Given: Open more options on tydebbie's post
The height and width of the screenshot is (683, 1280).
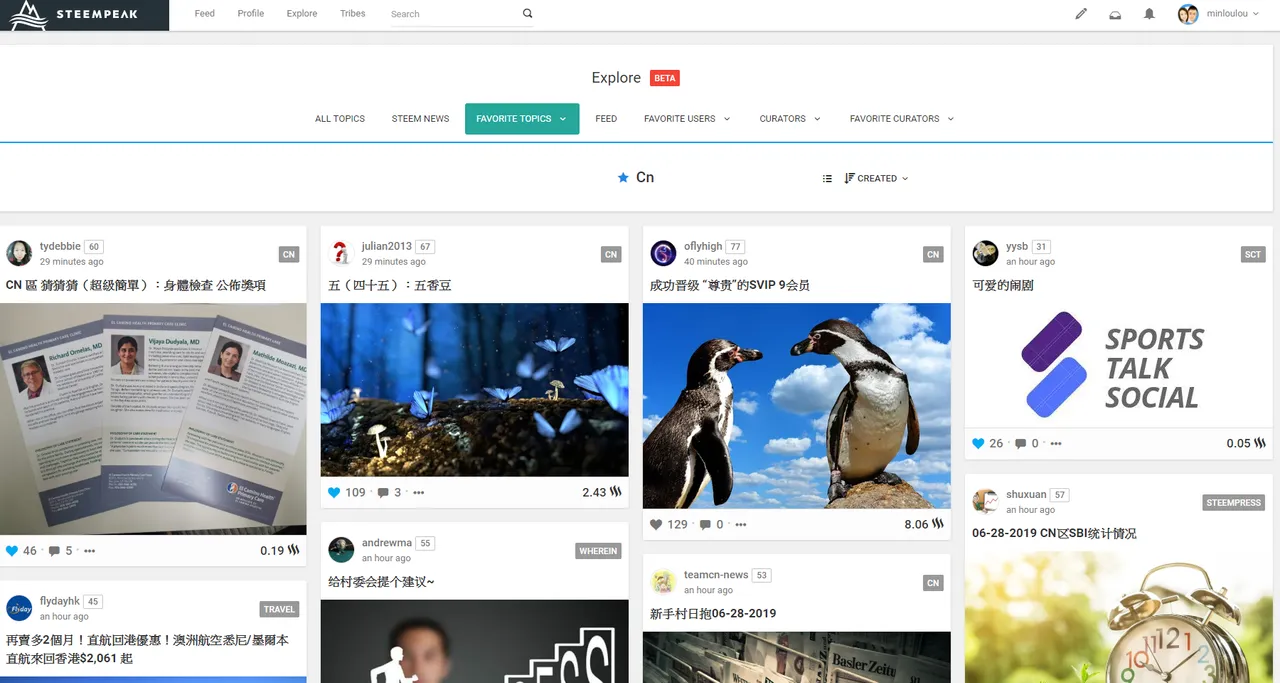Looking at the screenshot, I should 90,551.
